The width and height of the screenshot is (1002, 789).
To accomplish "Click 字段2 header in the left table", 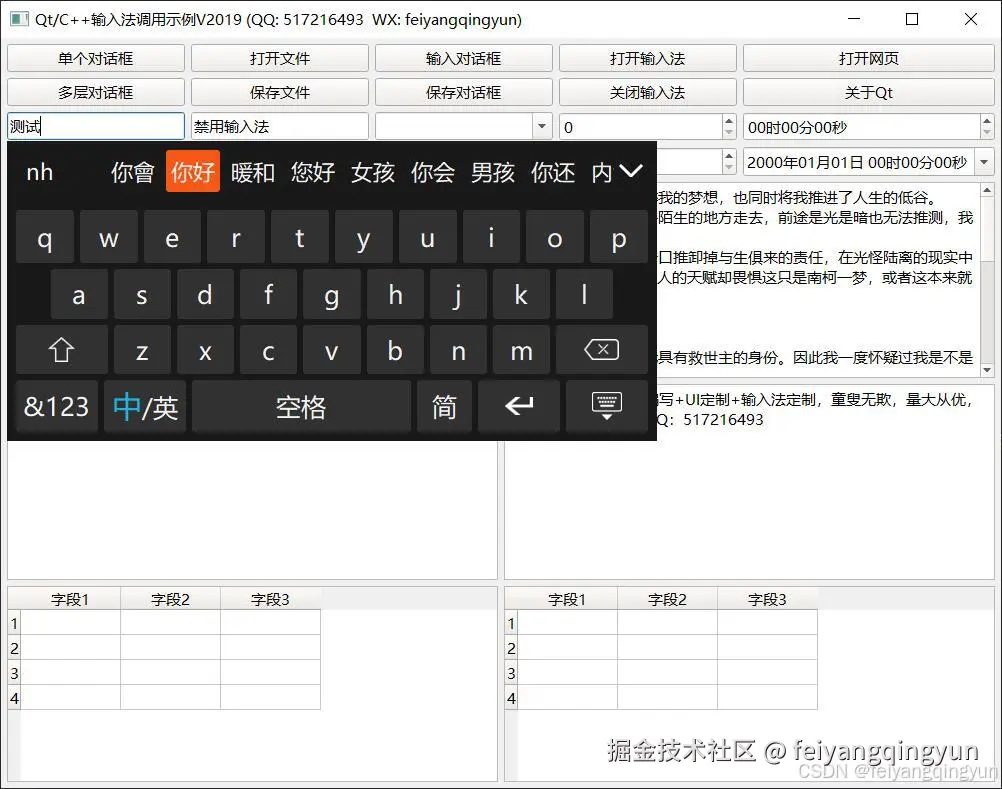I will click(171, 599).
